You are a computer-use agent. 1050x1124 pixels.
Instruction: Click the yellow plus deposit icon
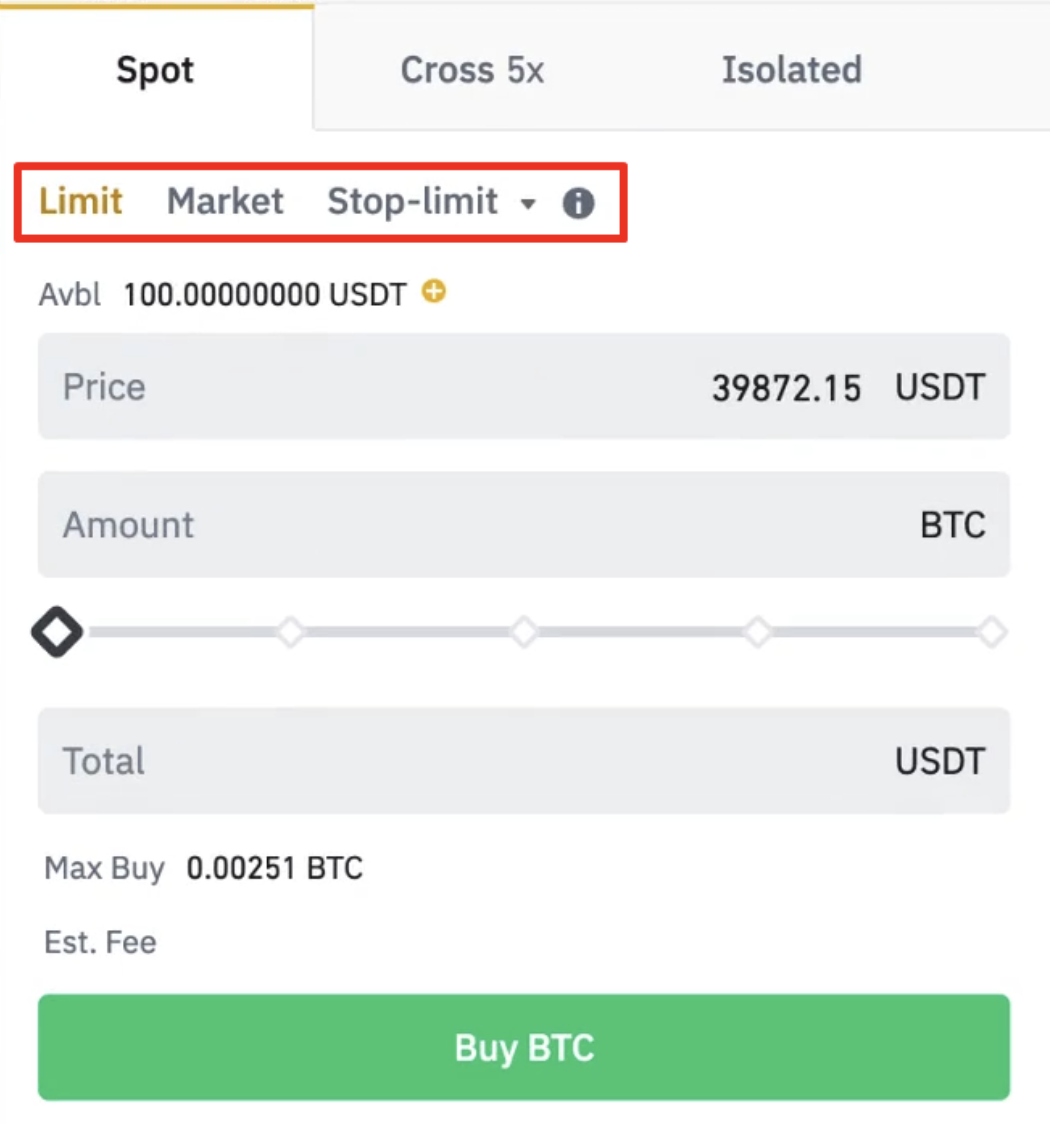click(434, 292)
